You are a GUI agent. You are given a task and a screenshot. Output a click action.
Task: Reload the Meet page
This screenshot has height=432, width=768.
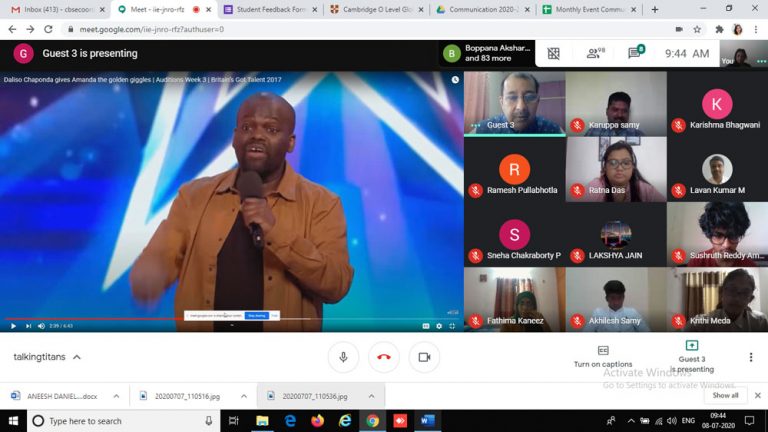48,29
